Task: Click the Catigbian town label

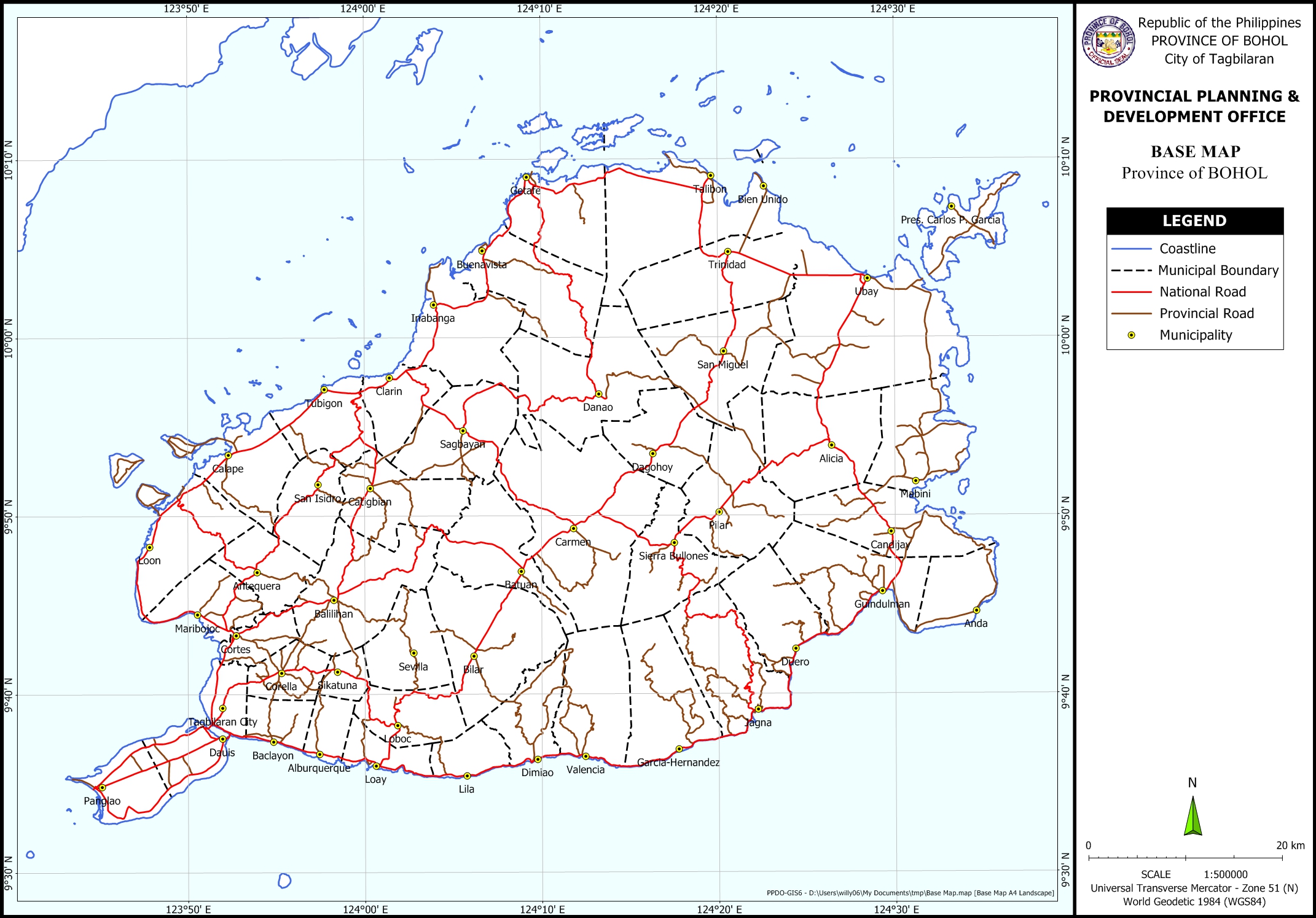Action: point(369,502)
